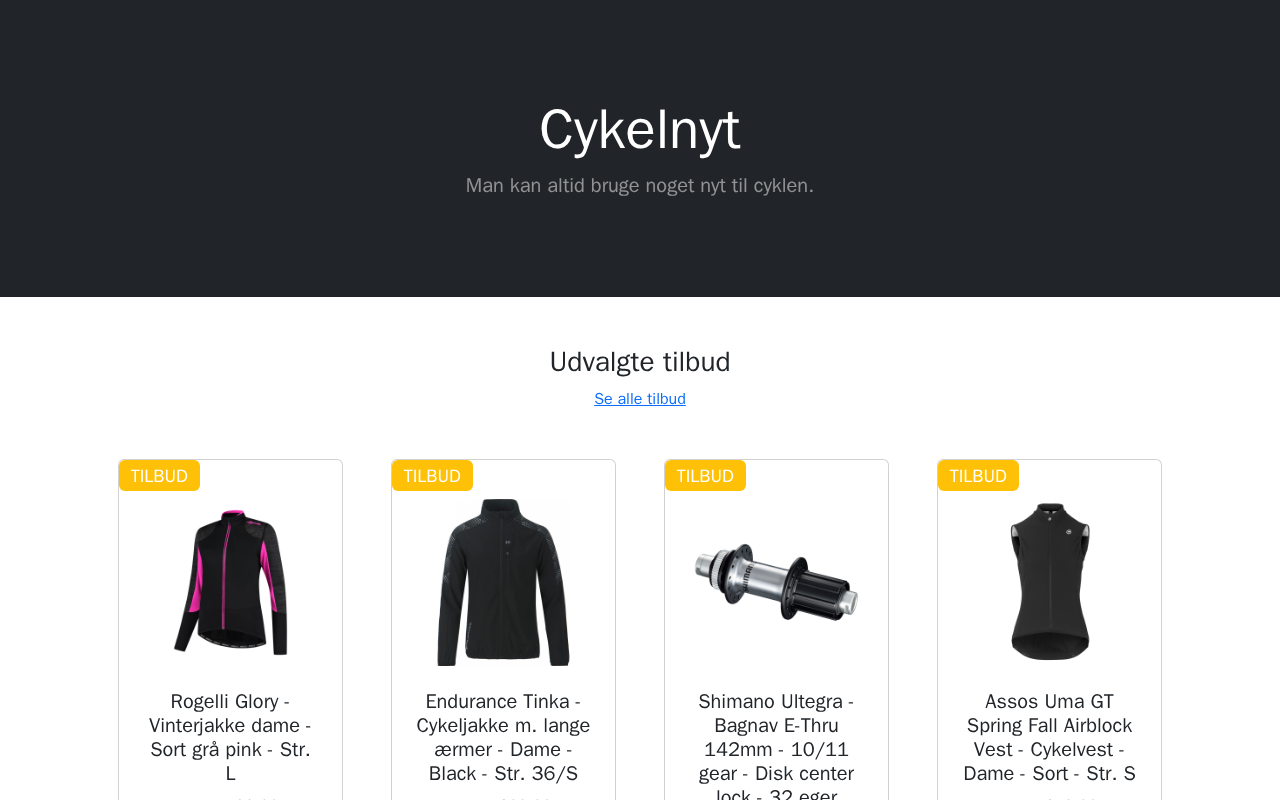Image resolution: width=1280 pixels, height=800 pixels.
Task: Click the Cykelnyt site heading
Action: [640, 129]
